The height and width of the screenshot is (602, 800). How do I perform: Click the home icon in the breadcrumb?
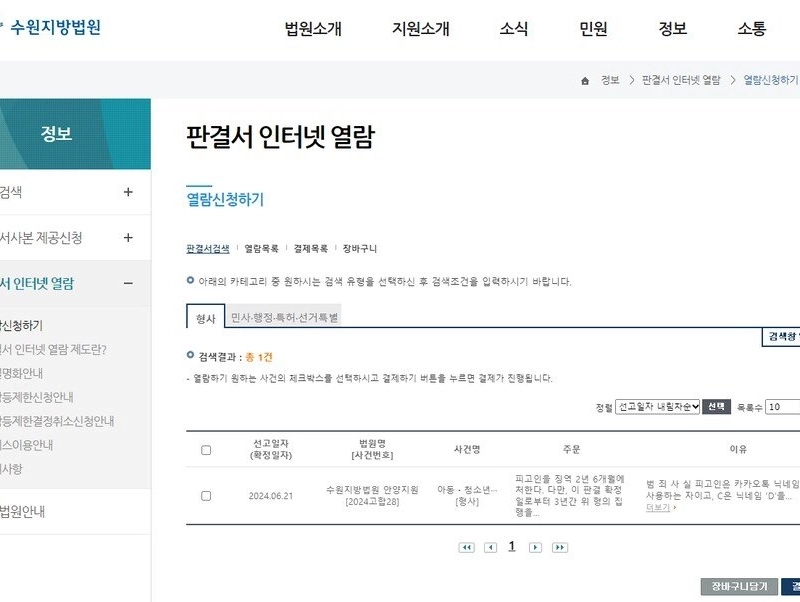pyautogui.click(x=585, y=80)
